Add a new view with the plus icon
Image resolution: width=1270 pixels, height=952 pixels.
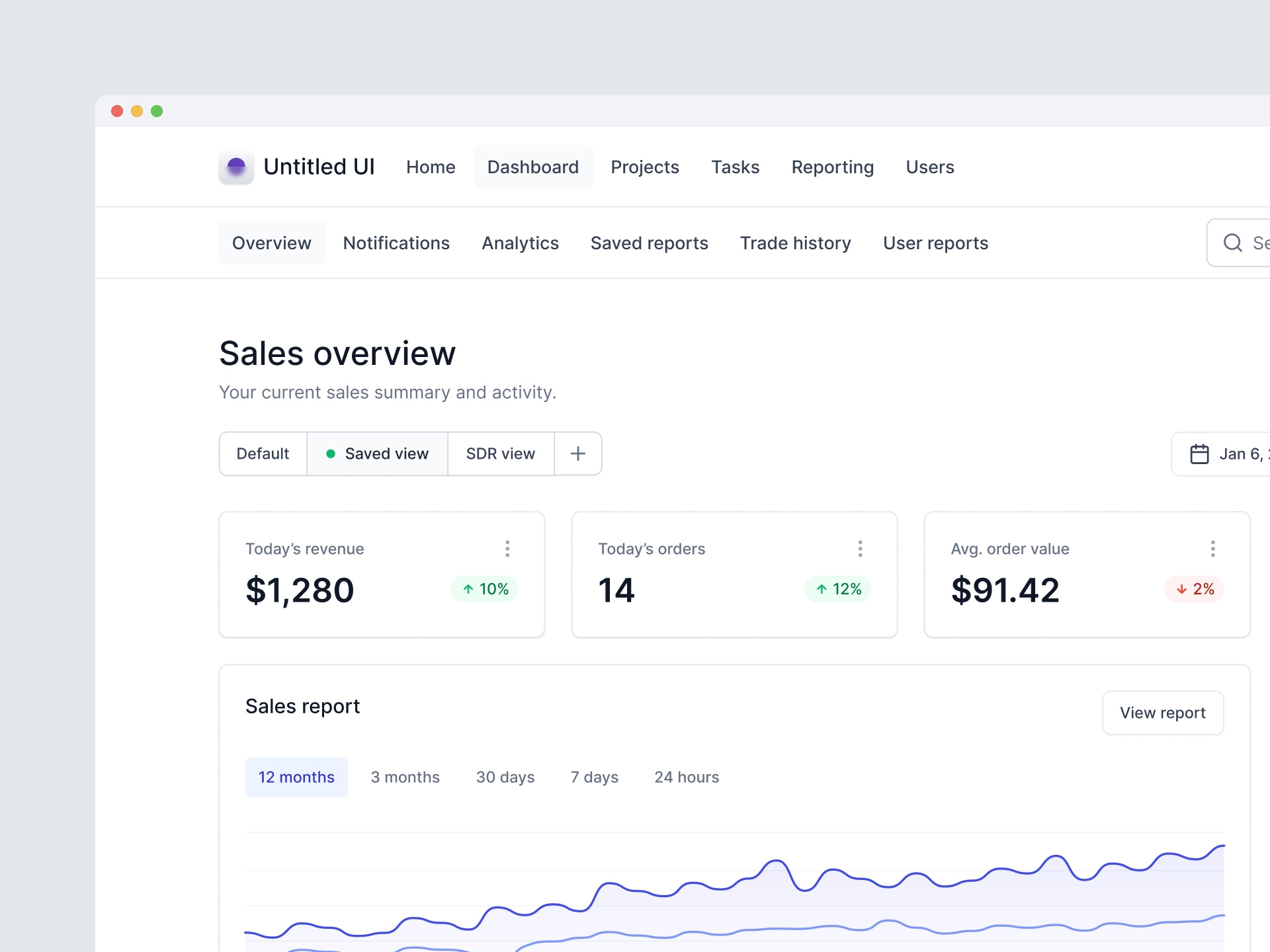coord(577,454)
